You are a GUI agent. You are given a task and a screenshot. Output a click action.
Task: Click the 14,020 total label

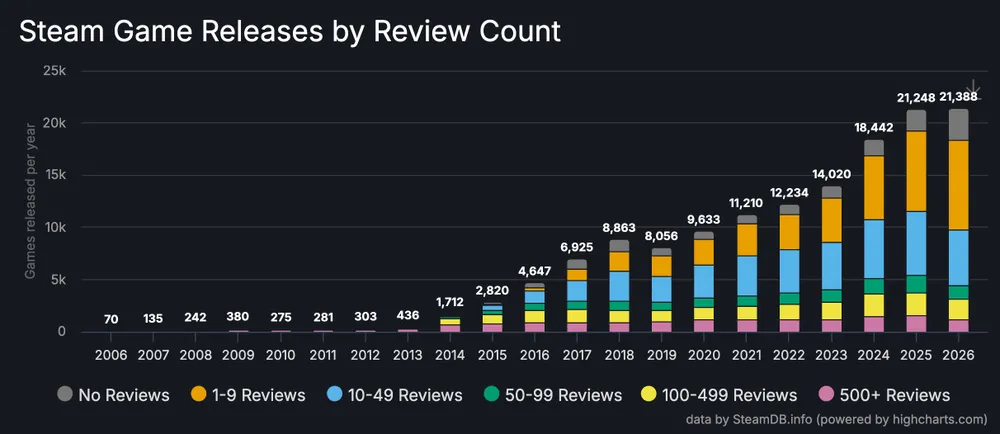(832, 174)
